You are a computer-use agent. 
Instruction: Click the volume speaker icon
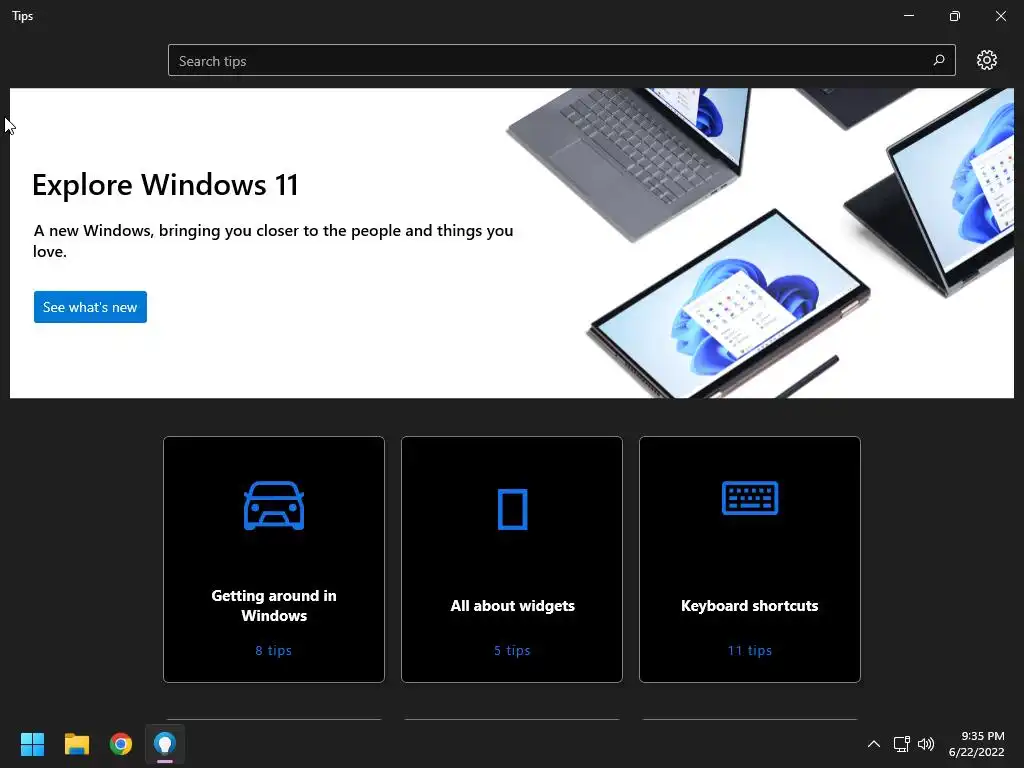[x=926, y=744]
